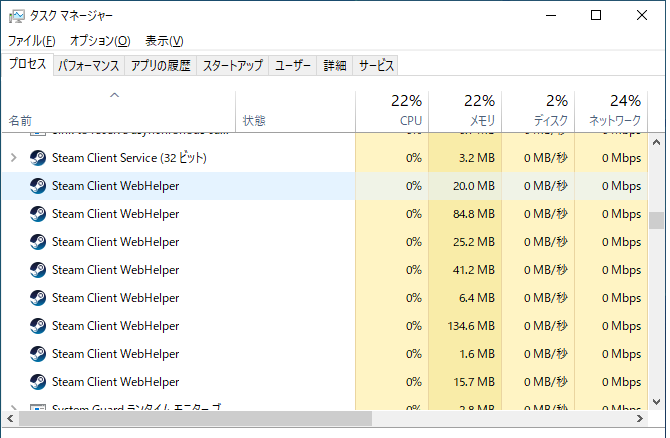The image size is (670, 438).
Task: Sort by the 22% メモリ column header
Action: click(465, 111)
